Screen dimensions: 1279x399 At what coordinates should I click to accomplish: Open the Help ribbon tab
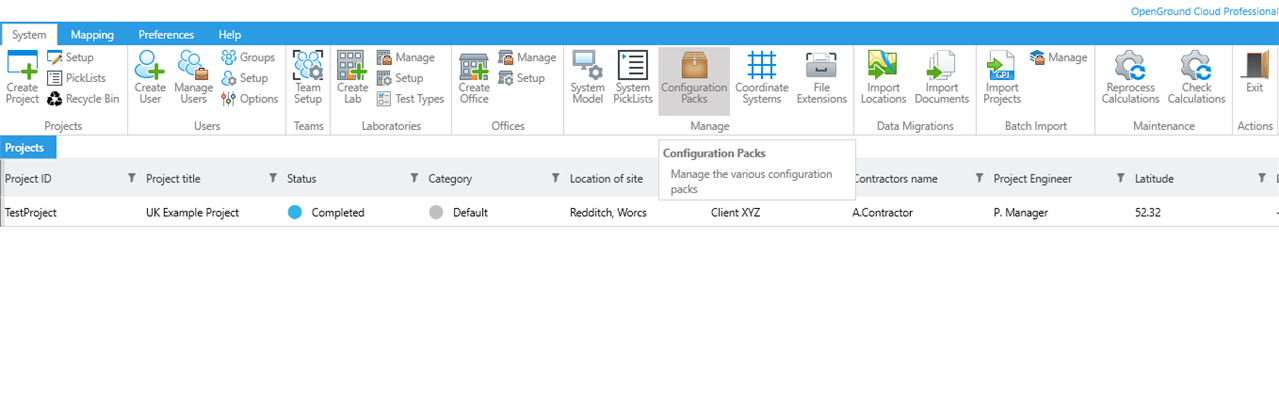pos(230,34)
